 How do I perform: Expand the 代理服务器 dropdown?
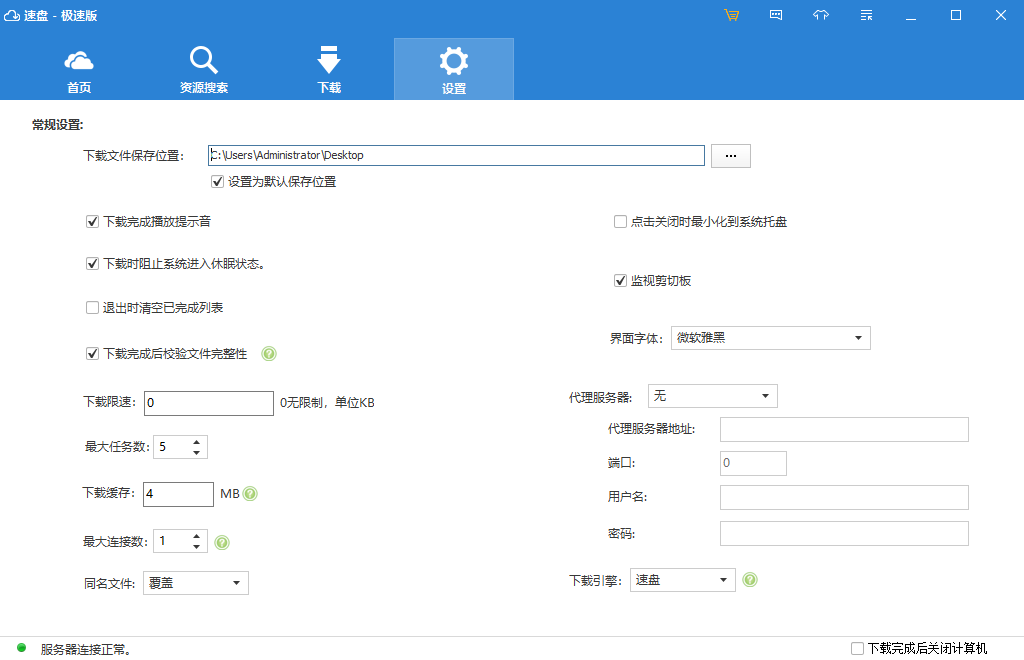(712, 396)
